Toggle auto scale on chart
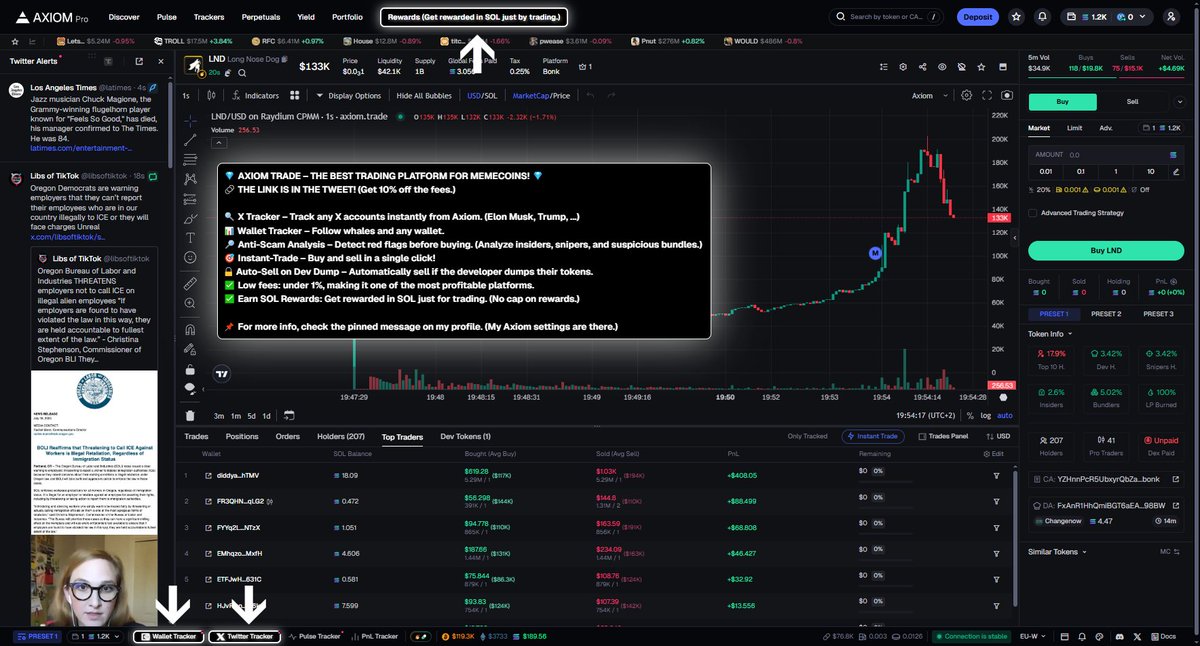 (x=1005, y=415)
